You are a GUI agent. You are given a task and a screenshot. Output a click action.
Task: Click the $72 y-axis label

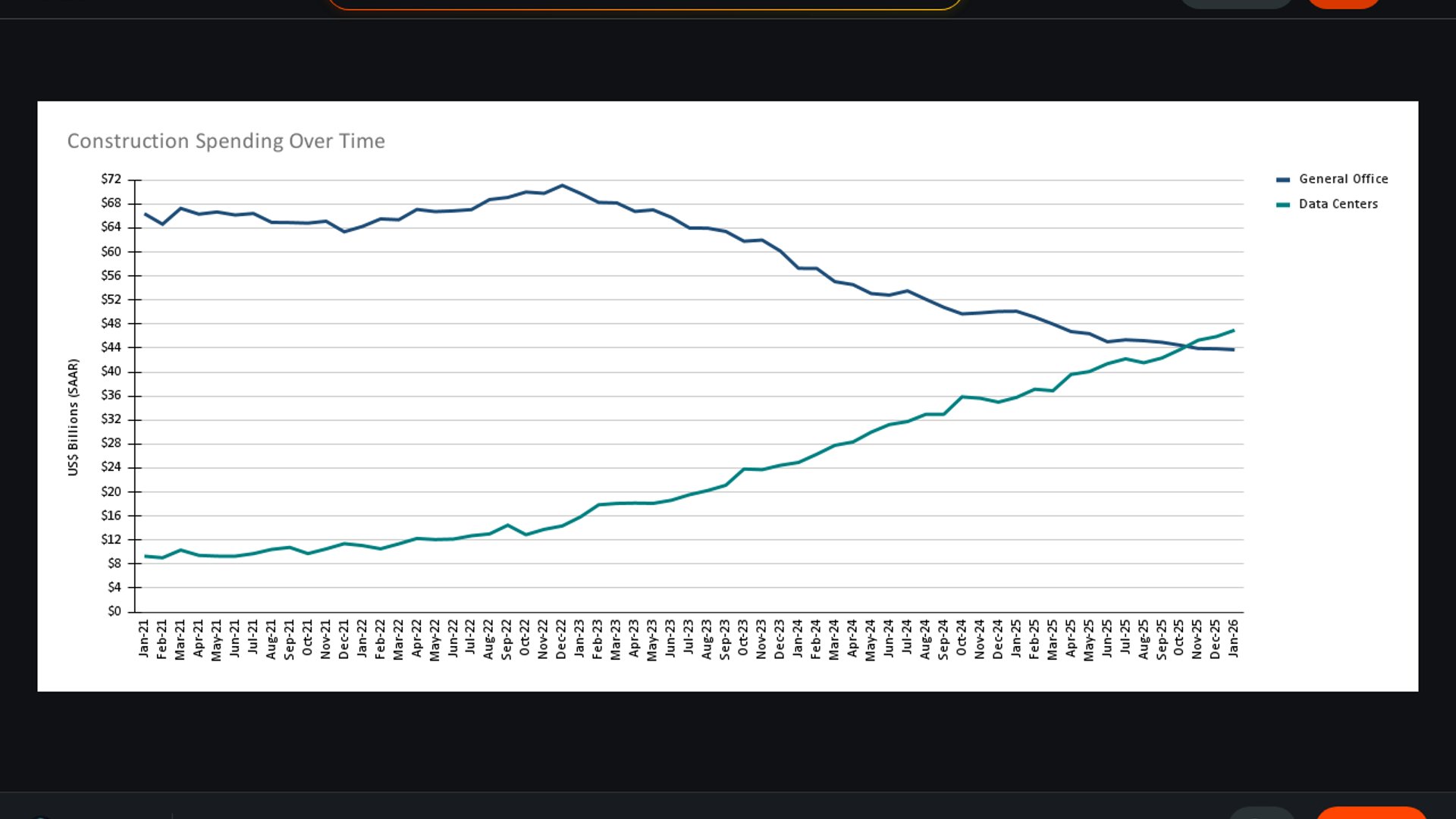(111, 179)
